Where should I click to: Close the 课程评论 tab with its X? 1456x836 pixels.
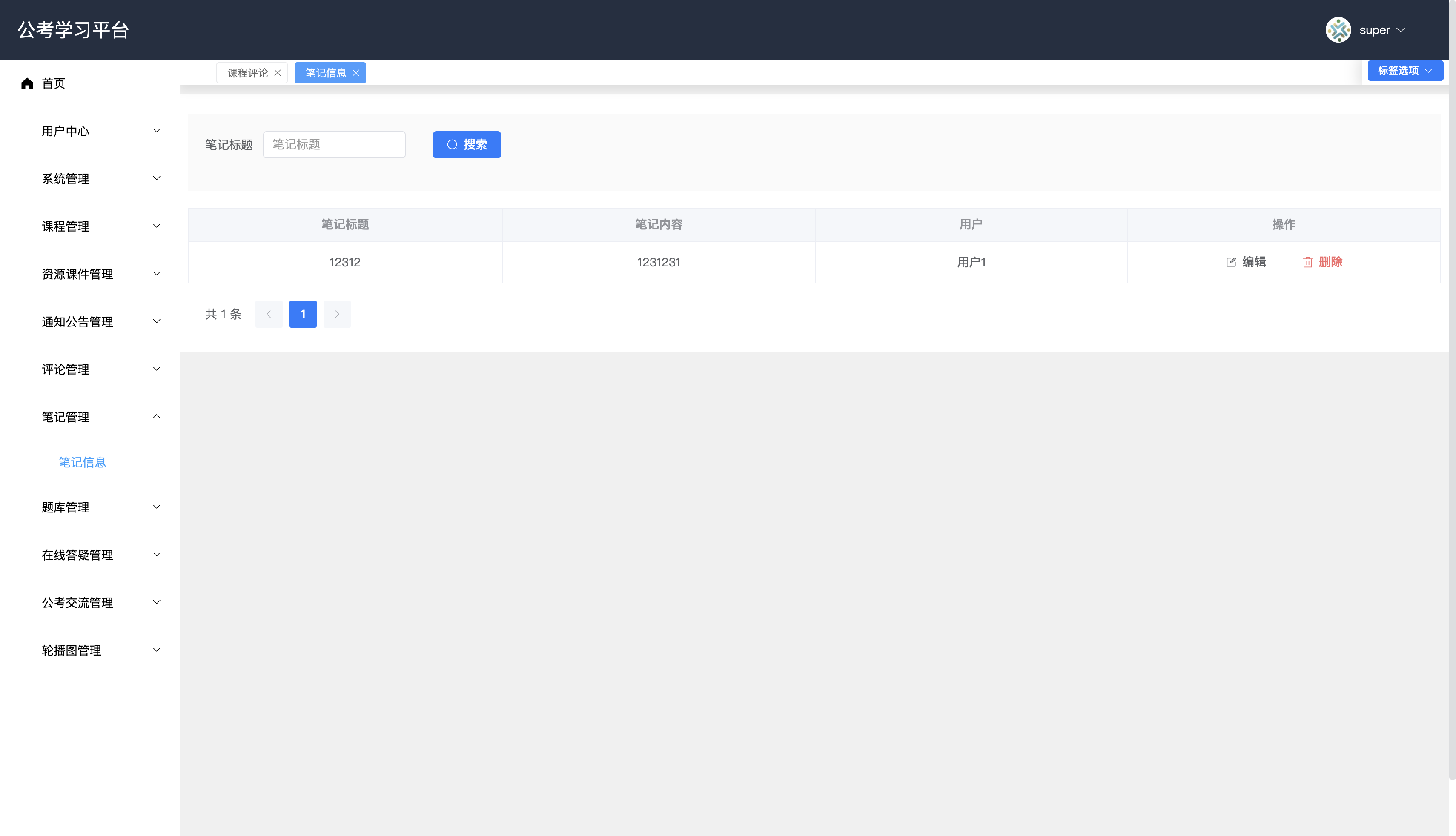click(277, 73)
